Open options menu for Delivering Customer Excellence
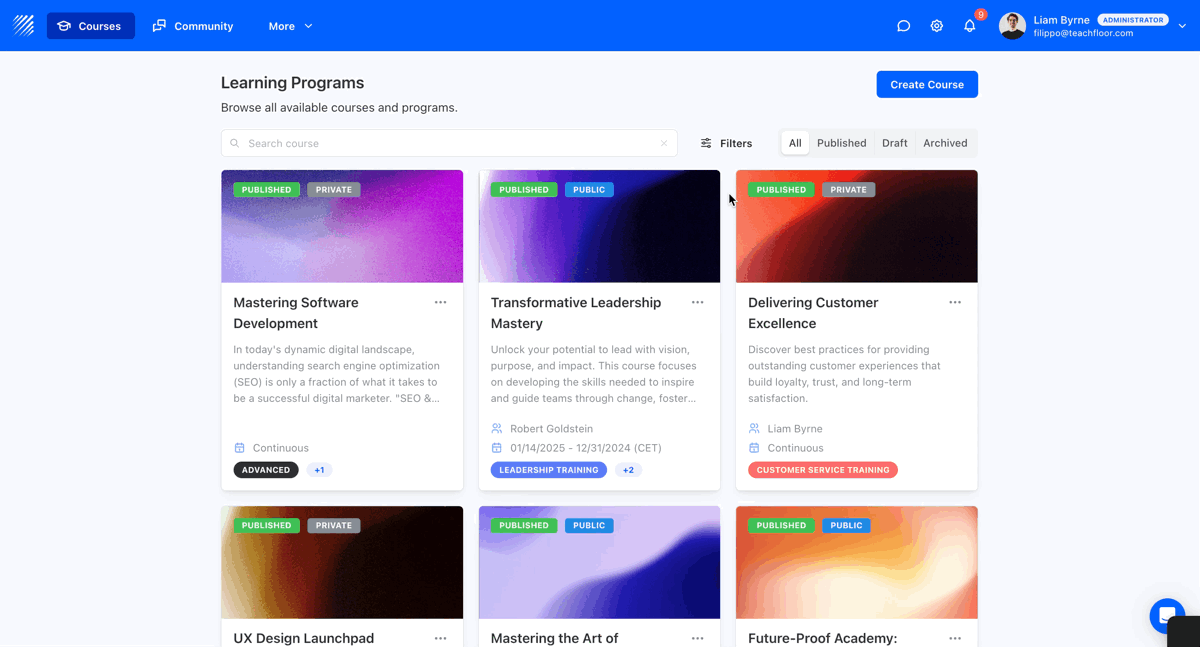This screenshot has width=1200, height=647. point(955,302)
